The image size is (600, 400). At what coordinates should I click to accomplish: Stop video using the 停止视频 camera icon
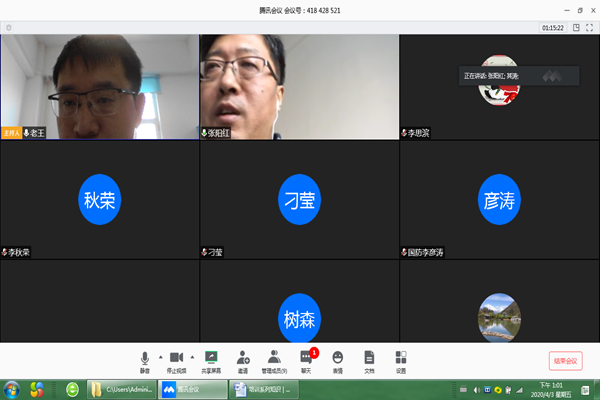(176, 362)
